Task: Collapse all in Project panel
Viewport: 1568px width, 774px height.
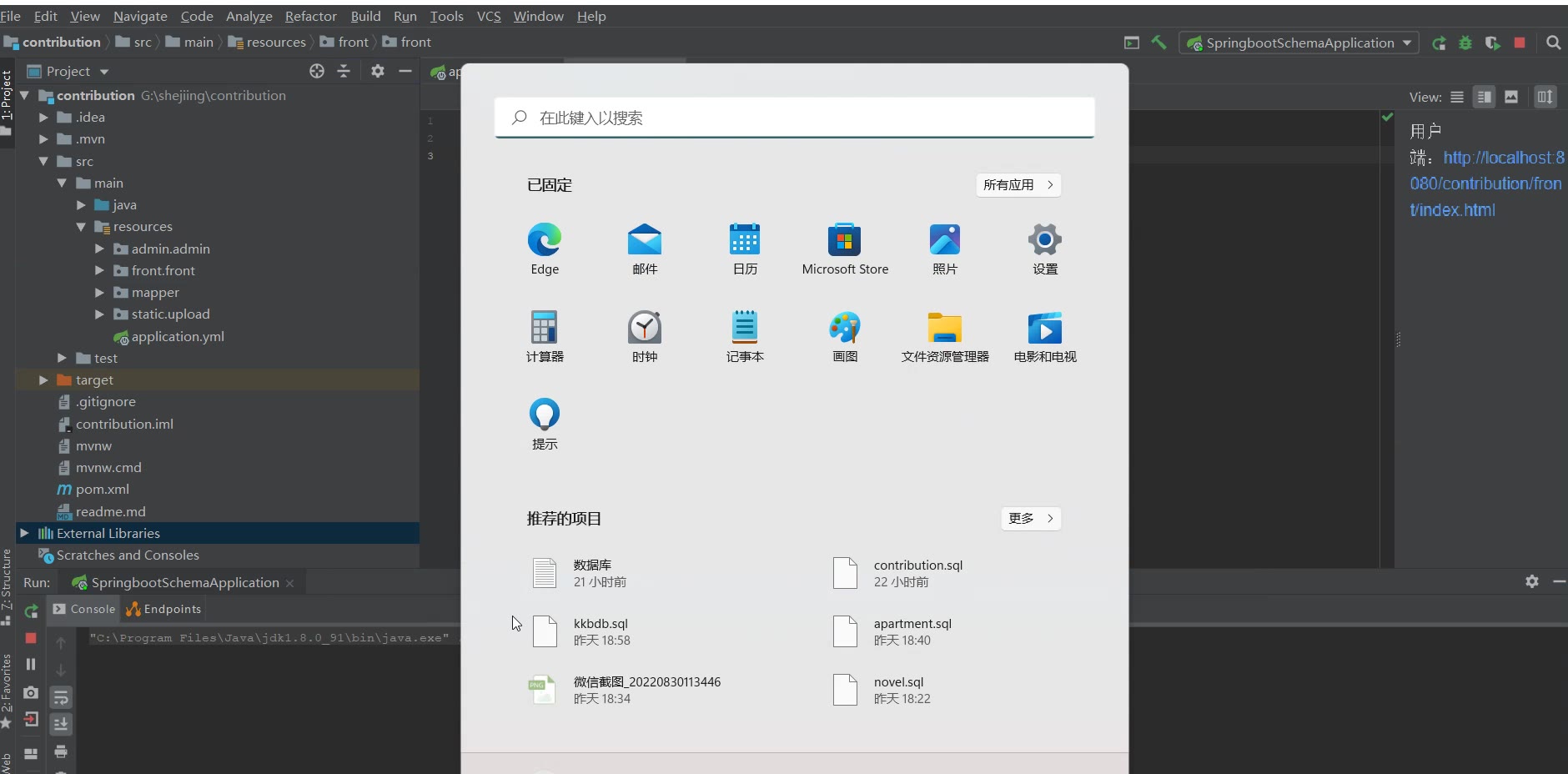Action: coord(344,71)
